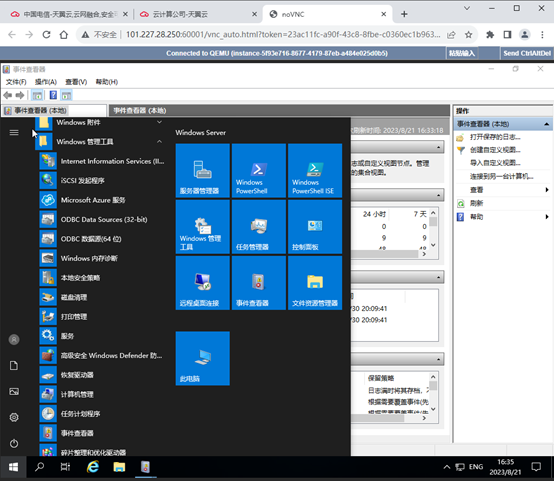Viewport: 554px width, 481px height.
Task: Open the Windows 管理工具 tile
Action: [x=202, y=227]
